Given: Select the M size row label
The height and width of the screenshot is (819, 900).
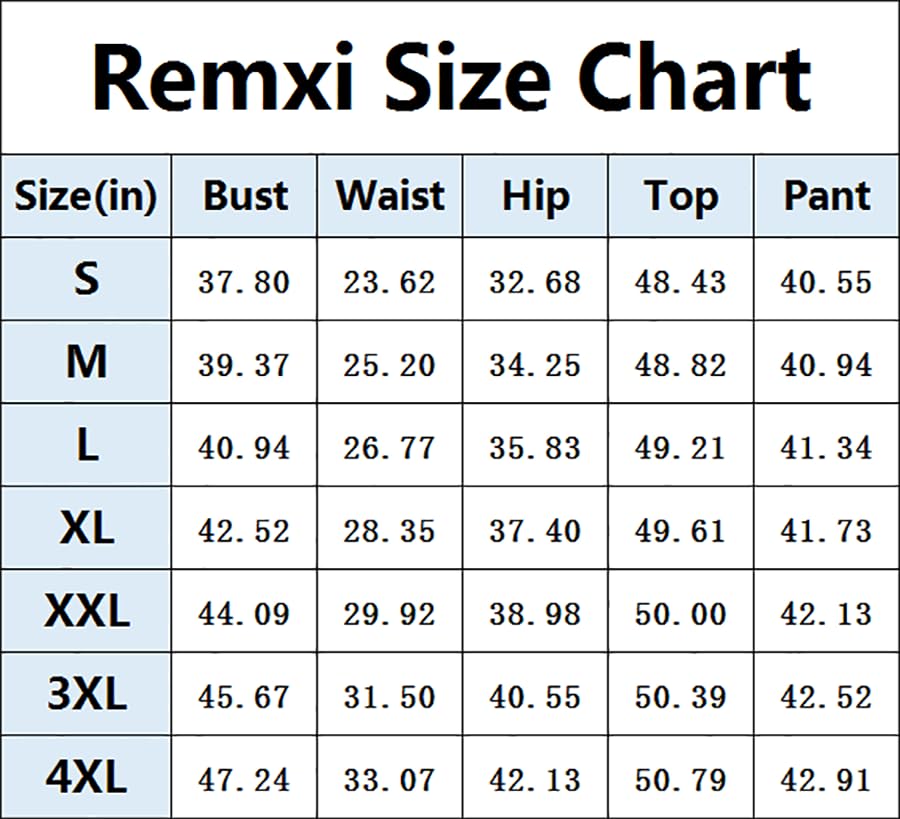Looking at the screenshot, I should (x=86, y=363).
